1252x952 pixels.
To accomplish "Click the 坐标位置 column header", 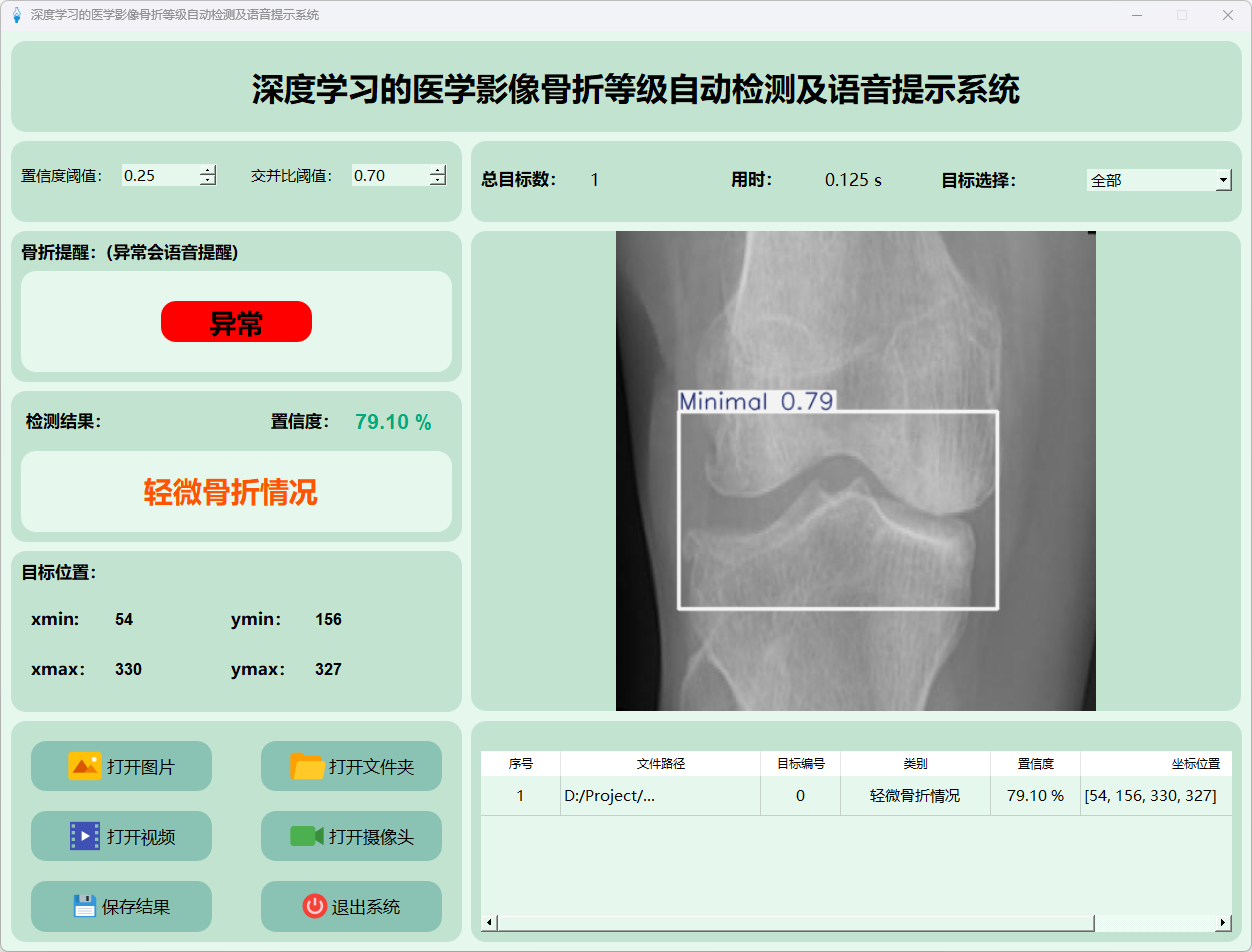I will (x=1156, y=763).
